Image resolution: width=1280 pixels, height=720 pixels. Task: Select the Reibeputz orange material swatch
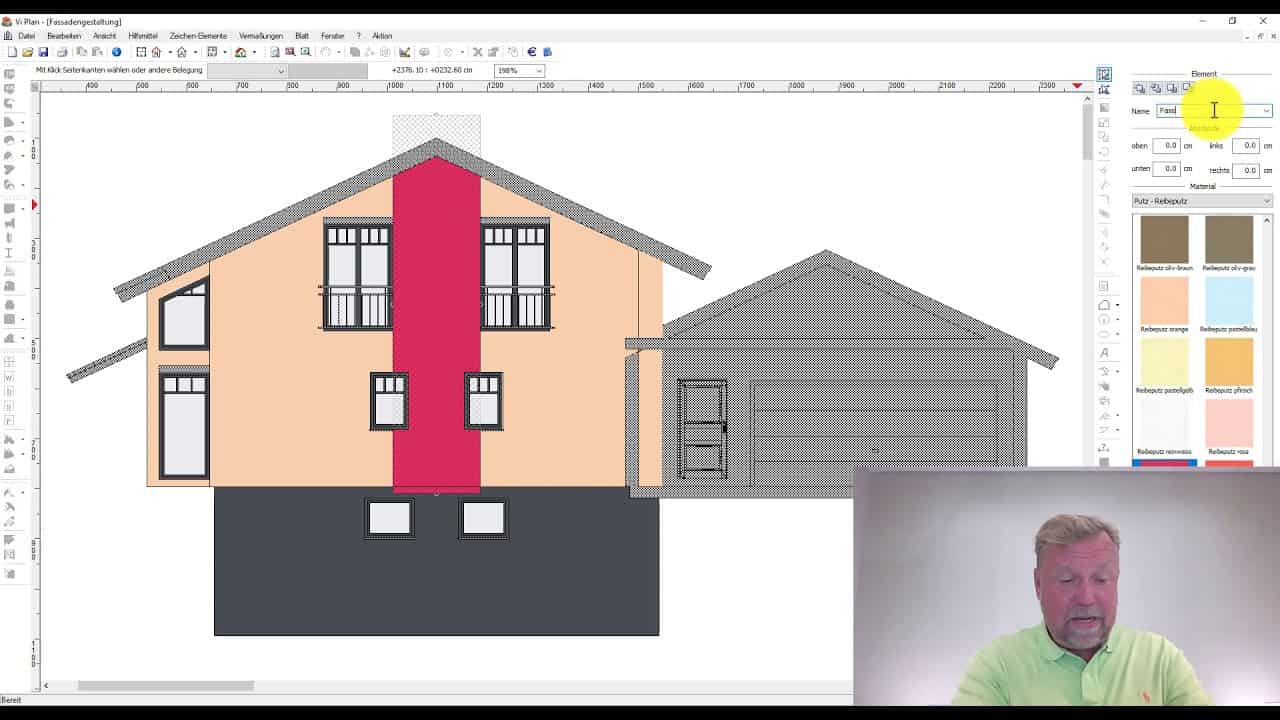[1164, 300]
